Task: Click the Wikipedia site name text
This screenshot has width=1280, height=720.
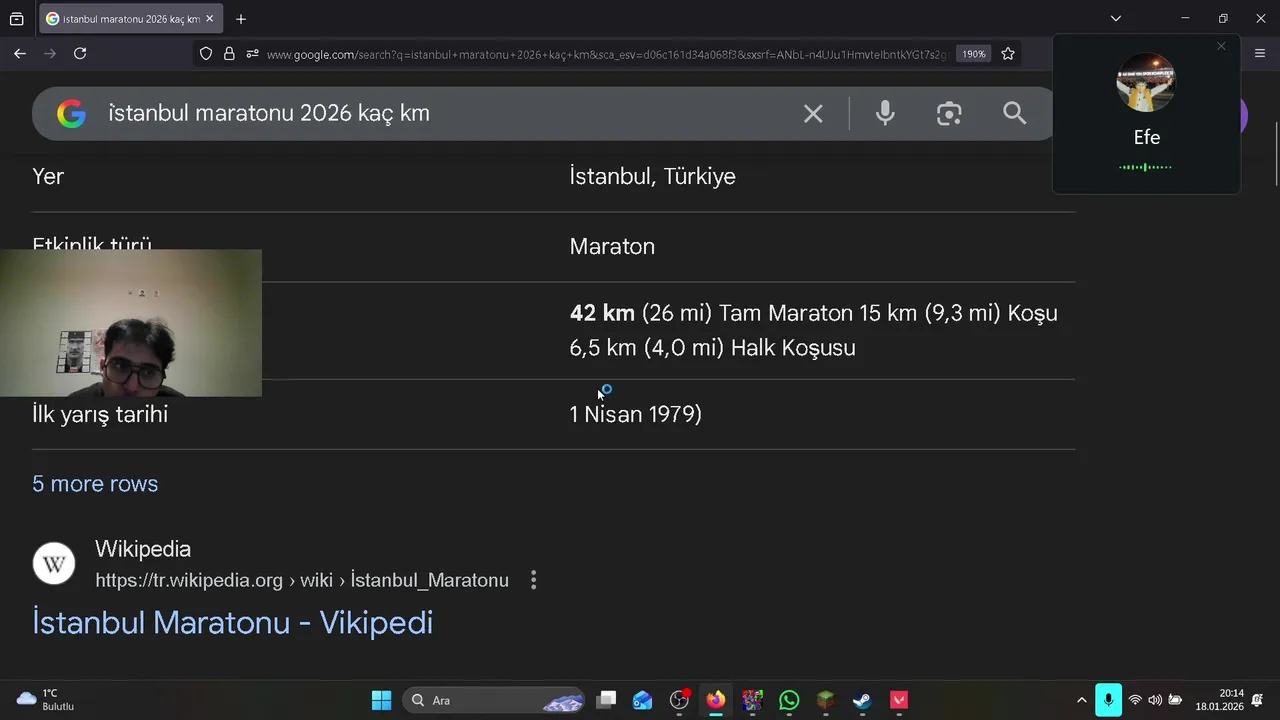Action: pyautogui.click(x=143, y=549)
